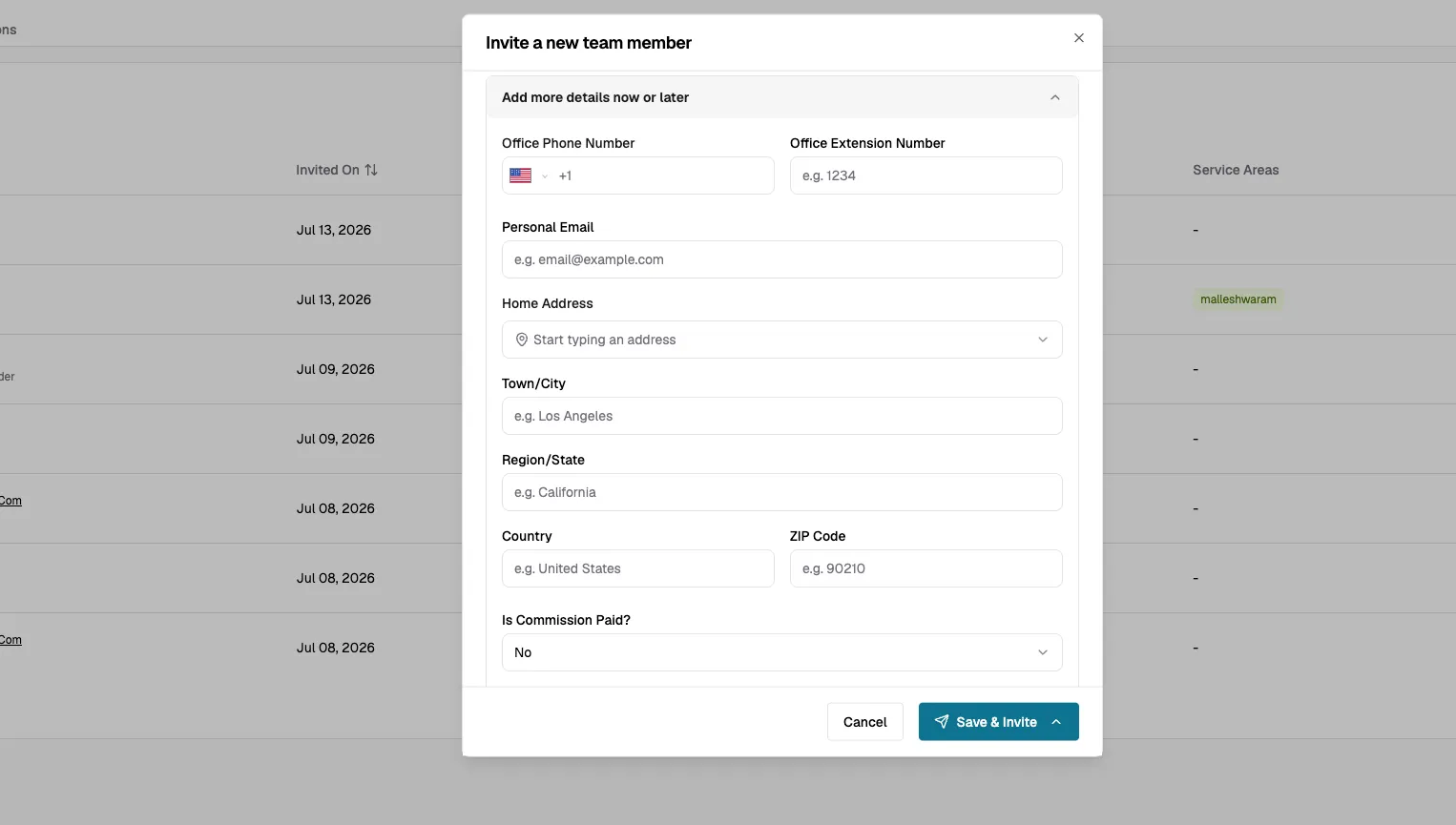Open the Home Address dropdown chevron
The width and height of the screenshot is (1456, 825).
(1043, 340)
